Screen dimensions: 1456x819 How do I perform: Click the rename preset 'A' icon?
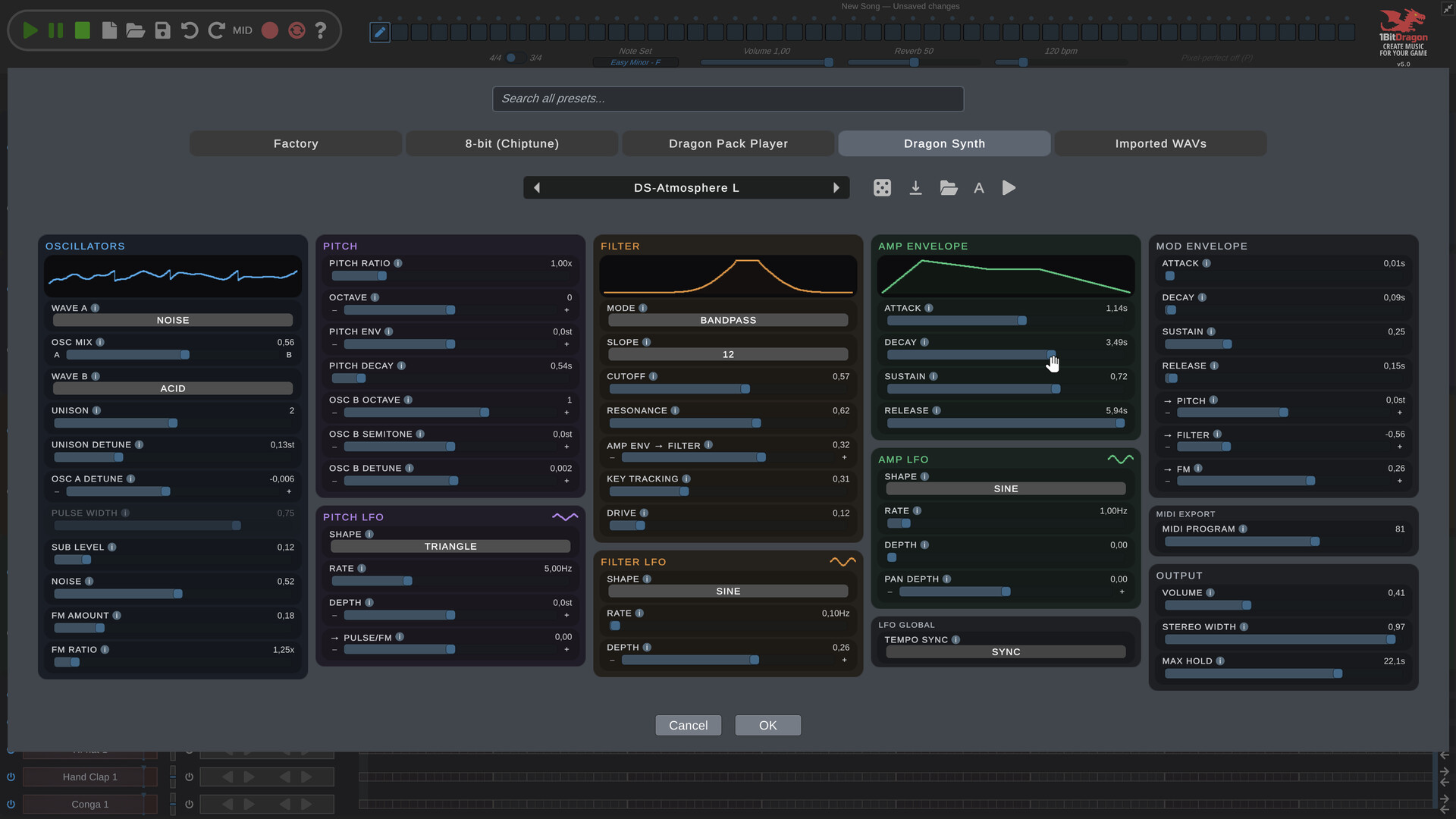pyautogui.click(x=979, y=188)
